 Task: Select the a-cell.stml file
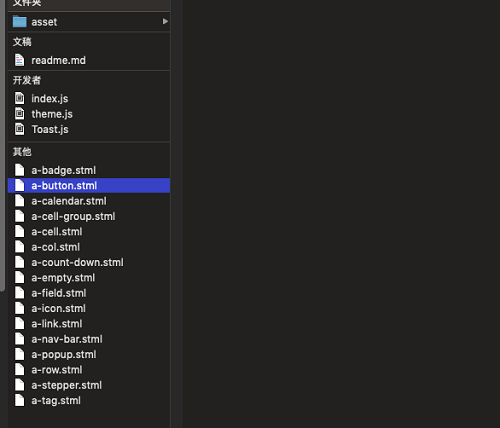click(89, 232)
